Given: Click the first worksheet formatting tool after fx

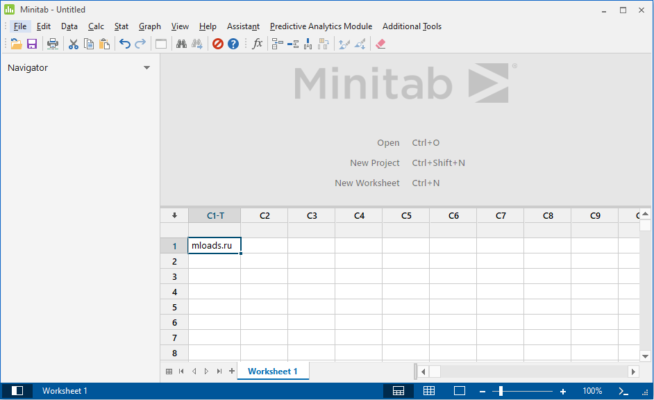Looking at the screenshot, I should (277, 44).
